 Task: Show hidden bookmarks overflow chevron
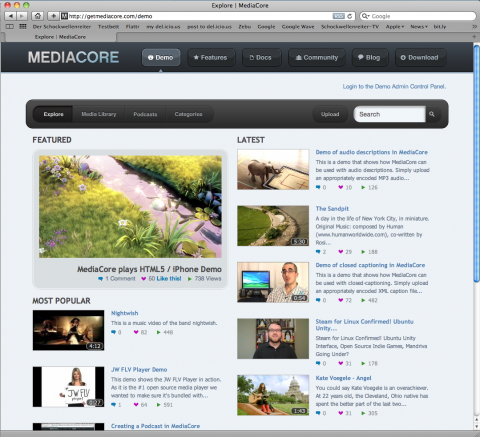[x=474, y=26]
